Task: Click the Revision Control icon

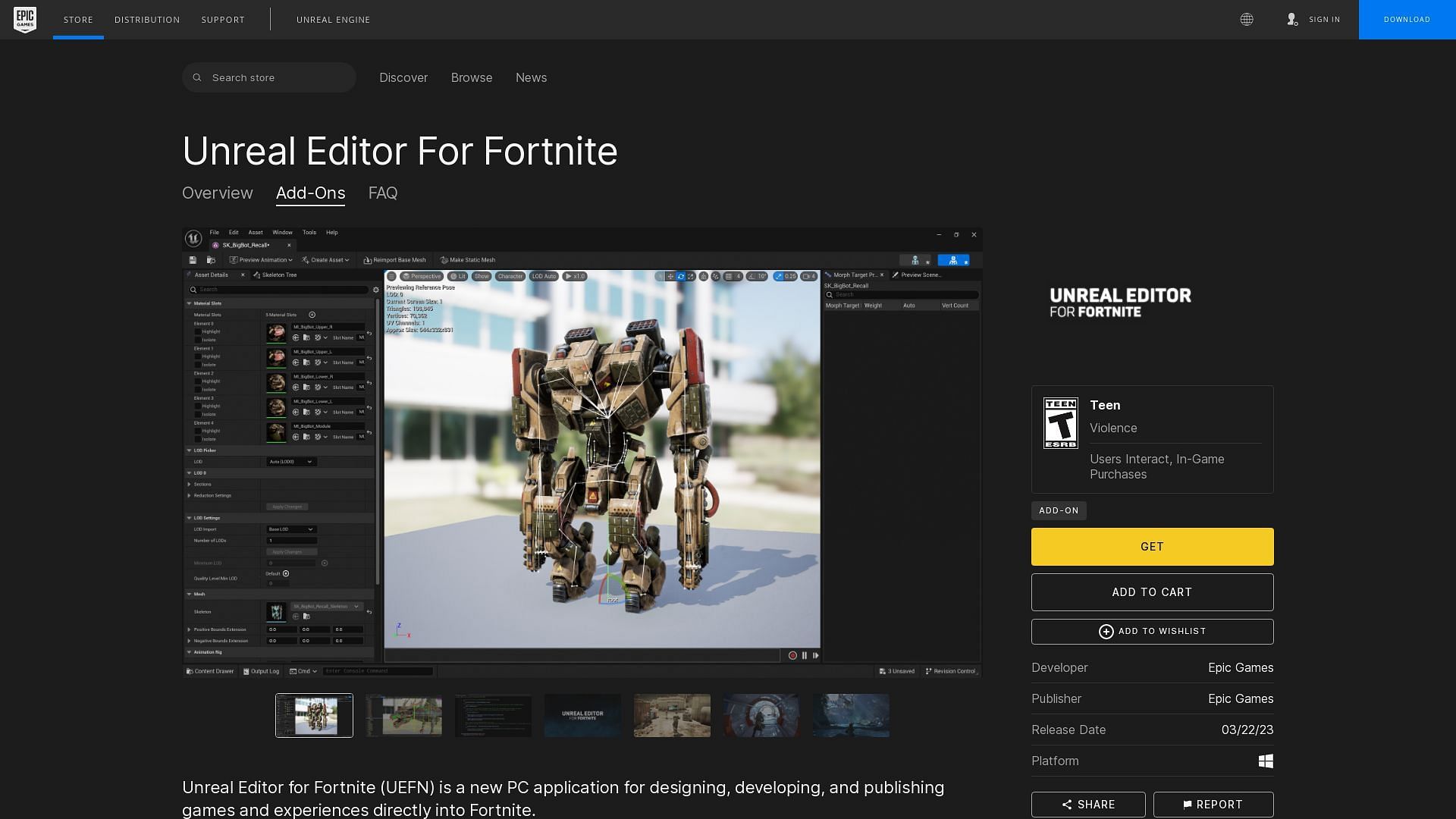Action: pos(926,671)
